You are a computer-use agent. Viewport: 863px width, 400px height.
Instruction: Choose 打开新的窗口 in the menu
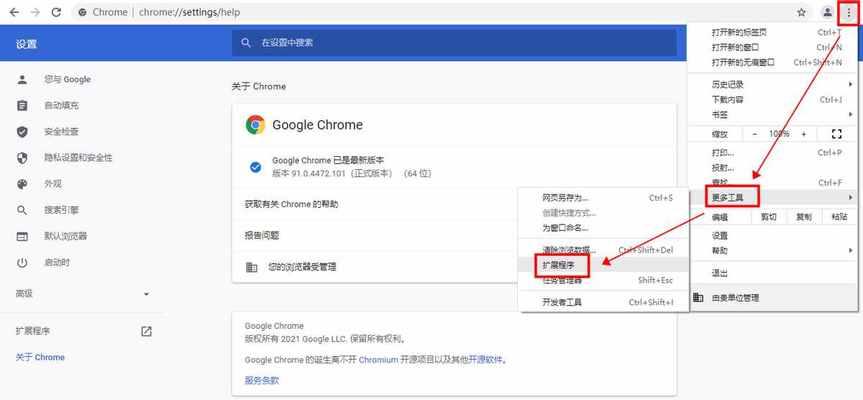[x=773, y=47]
